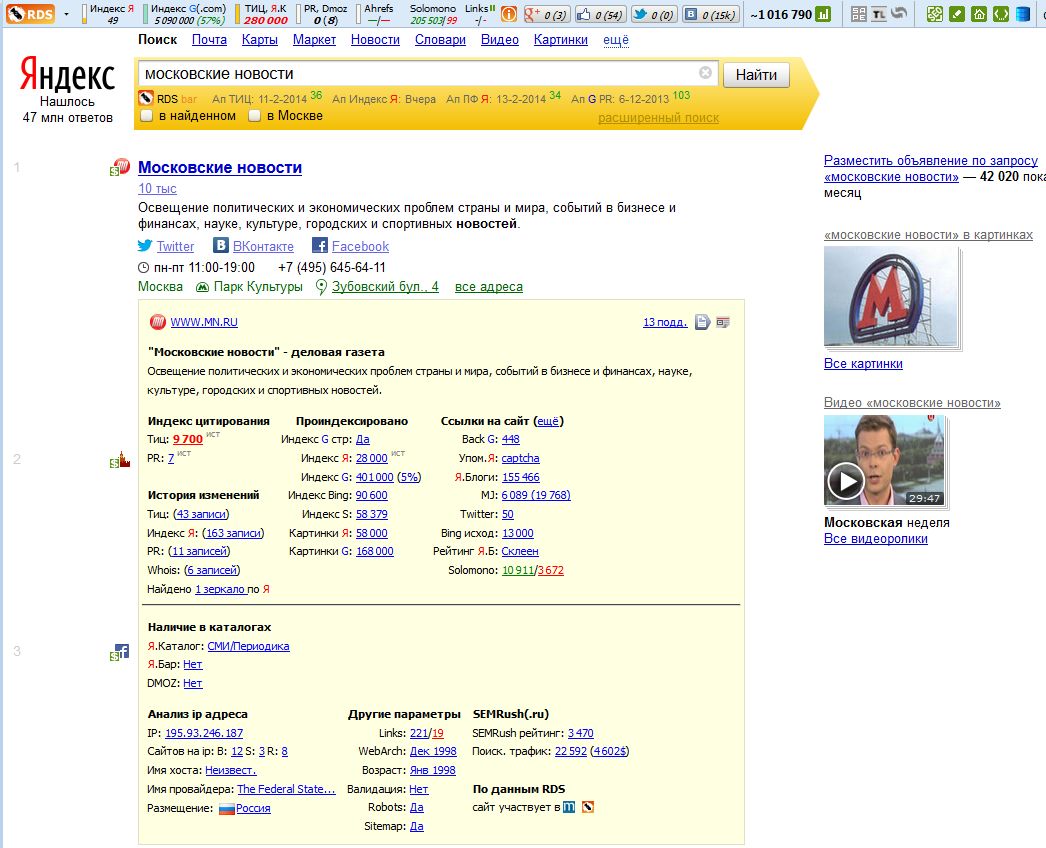Expand "ещё" next to Ссылки на сайт
This screenshot has width=1046, height=848.
[x=549, y=421]
